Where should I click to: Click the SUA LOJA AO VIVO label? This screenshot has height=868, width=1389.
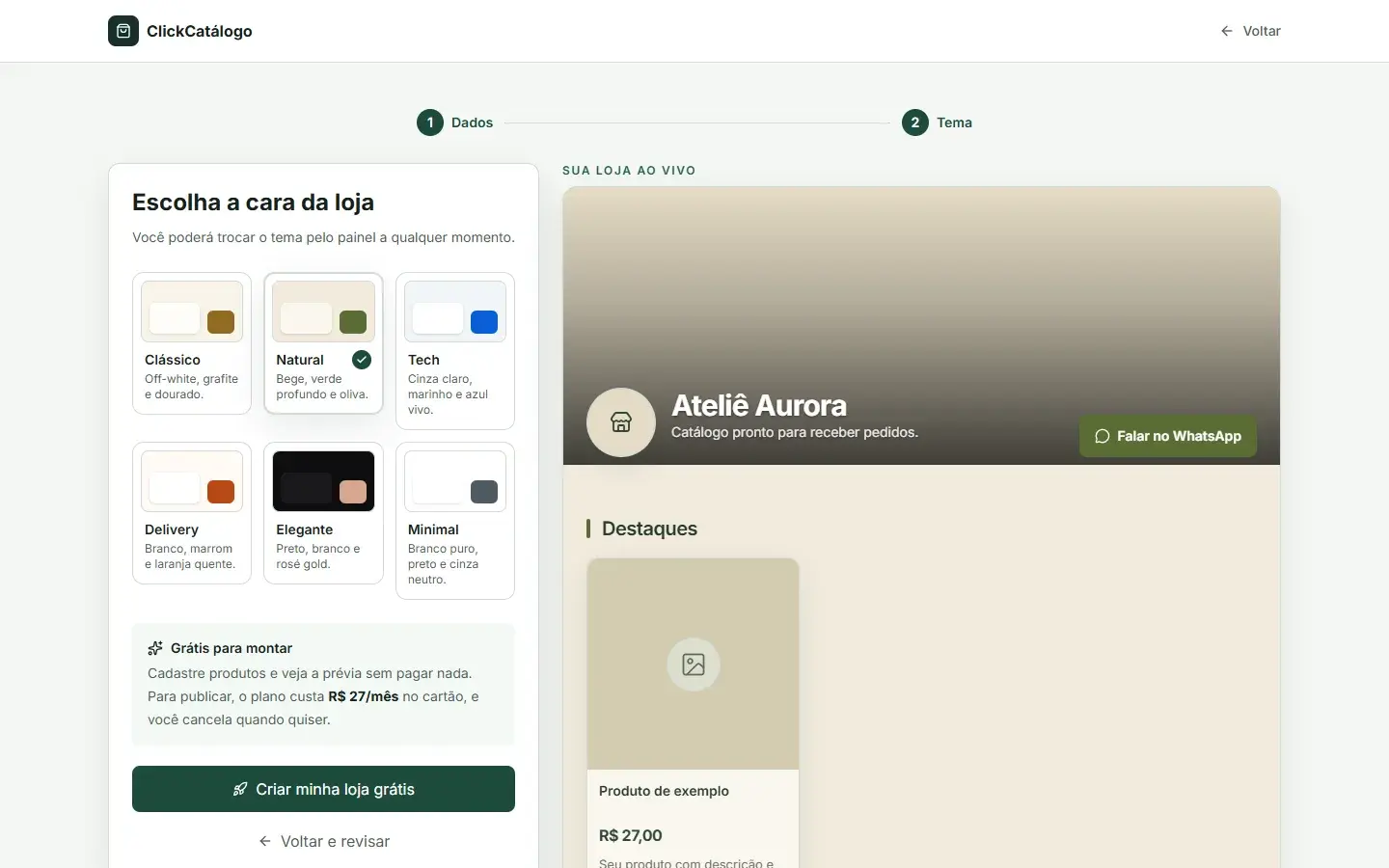coord(629,171)
